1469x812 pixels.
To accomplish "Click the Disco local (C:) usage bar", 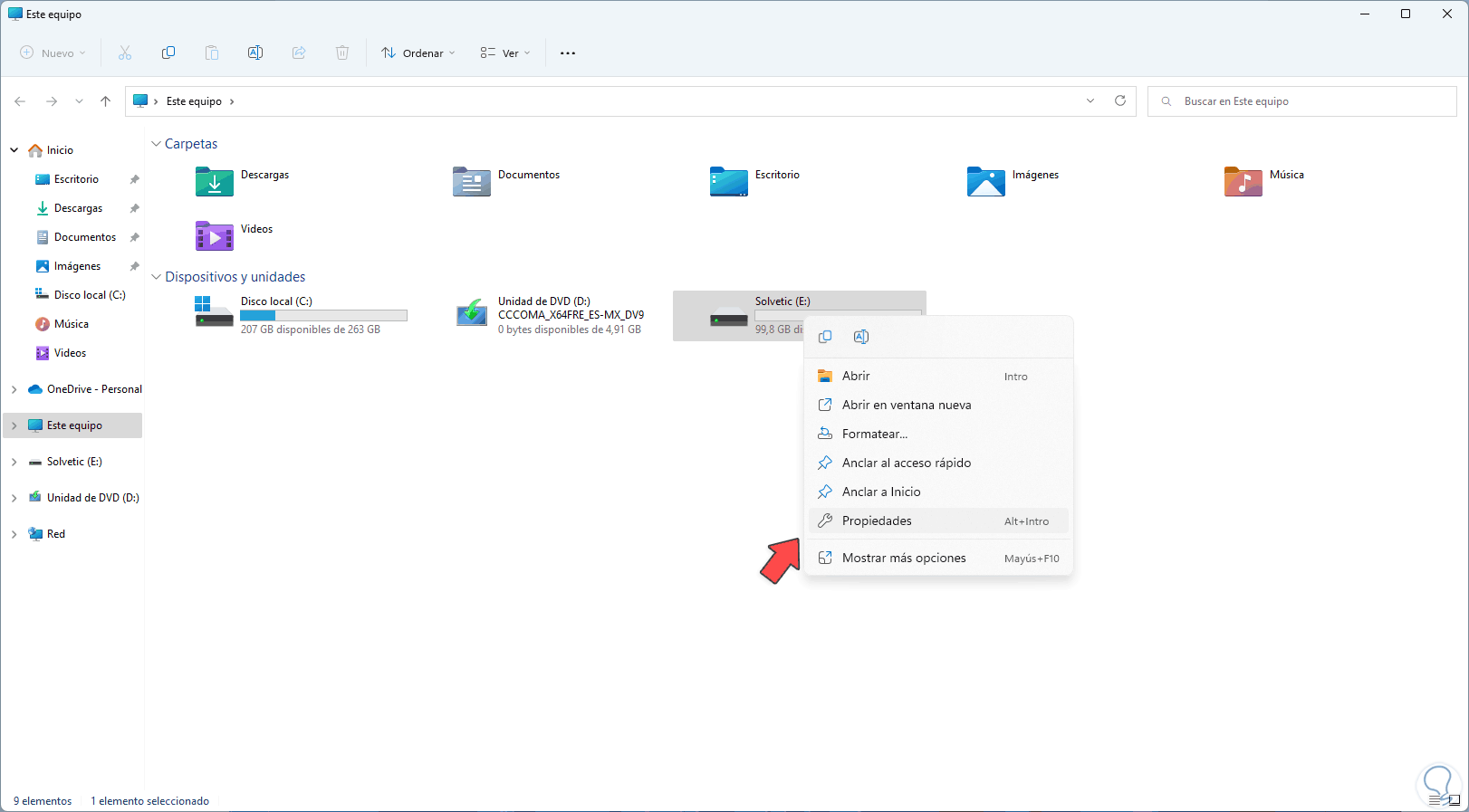I will click(x=323, y=316).
